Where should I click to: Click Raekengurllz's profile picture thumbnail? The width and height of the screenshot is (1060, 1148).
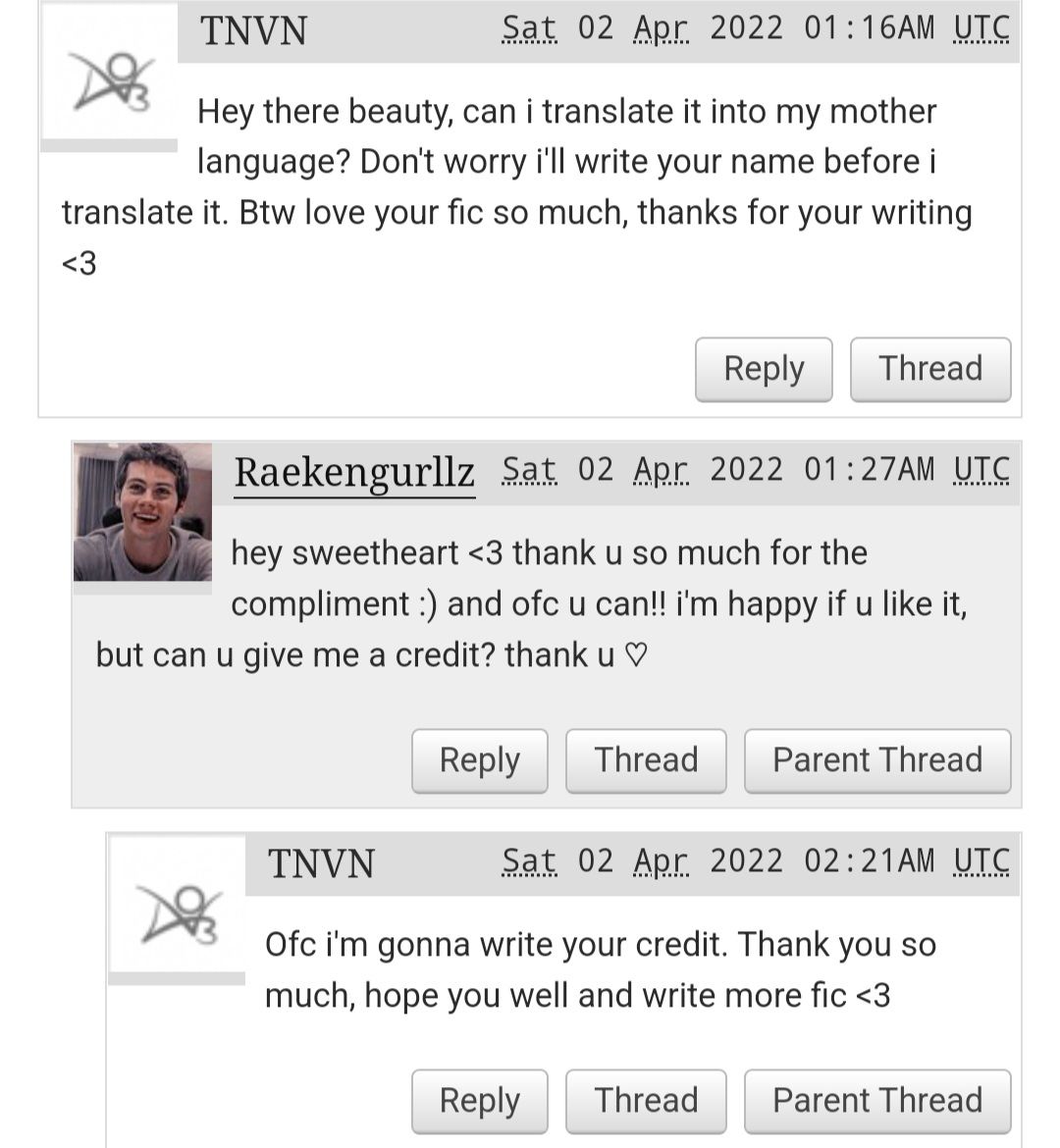pyautogui.click(x=143, y=512)
